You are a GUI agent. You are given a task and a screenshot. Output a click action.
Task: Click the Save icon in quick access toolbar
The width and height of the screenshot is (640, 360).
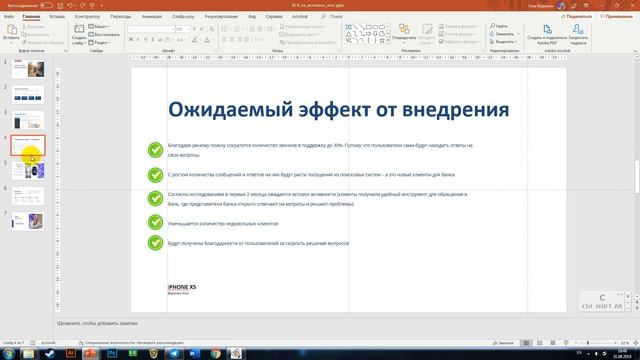click(60, 6)
